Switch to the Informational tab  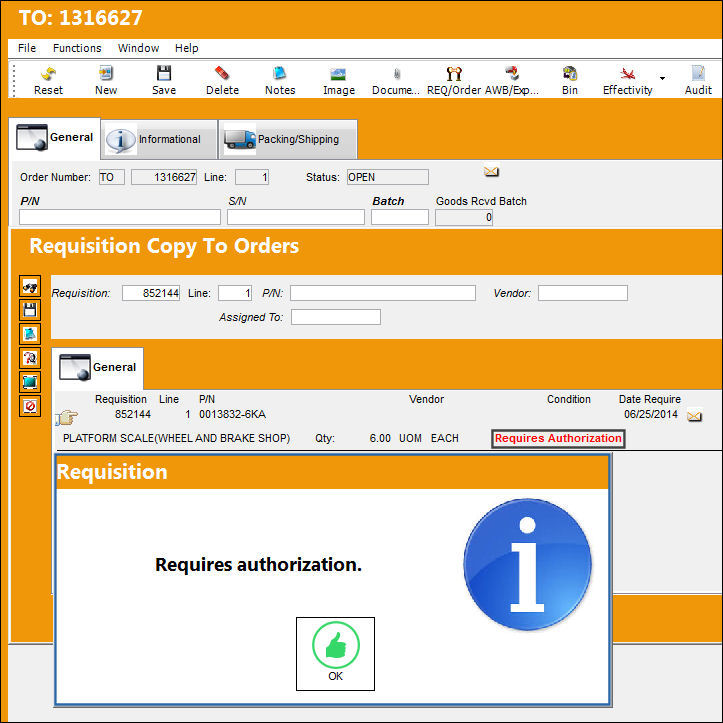coord(159,139)
